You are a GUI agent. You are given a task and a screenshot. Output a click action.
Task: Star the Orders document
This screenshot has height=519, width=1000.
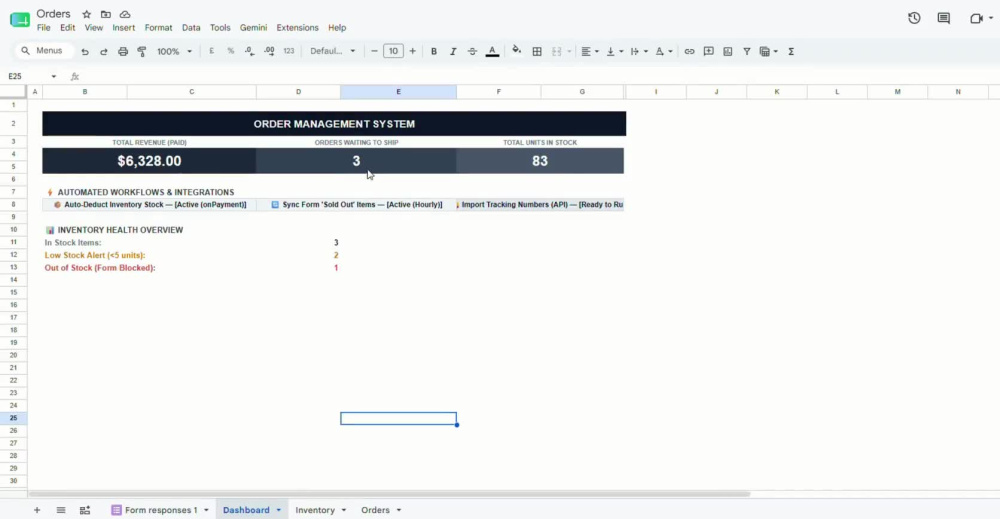(x=87, y=14)
